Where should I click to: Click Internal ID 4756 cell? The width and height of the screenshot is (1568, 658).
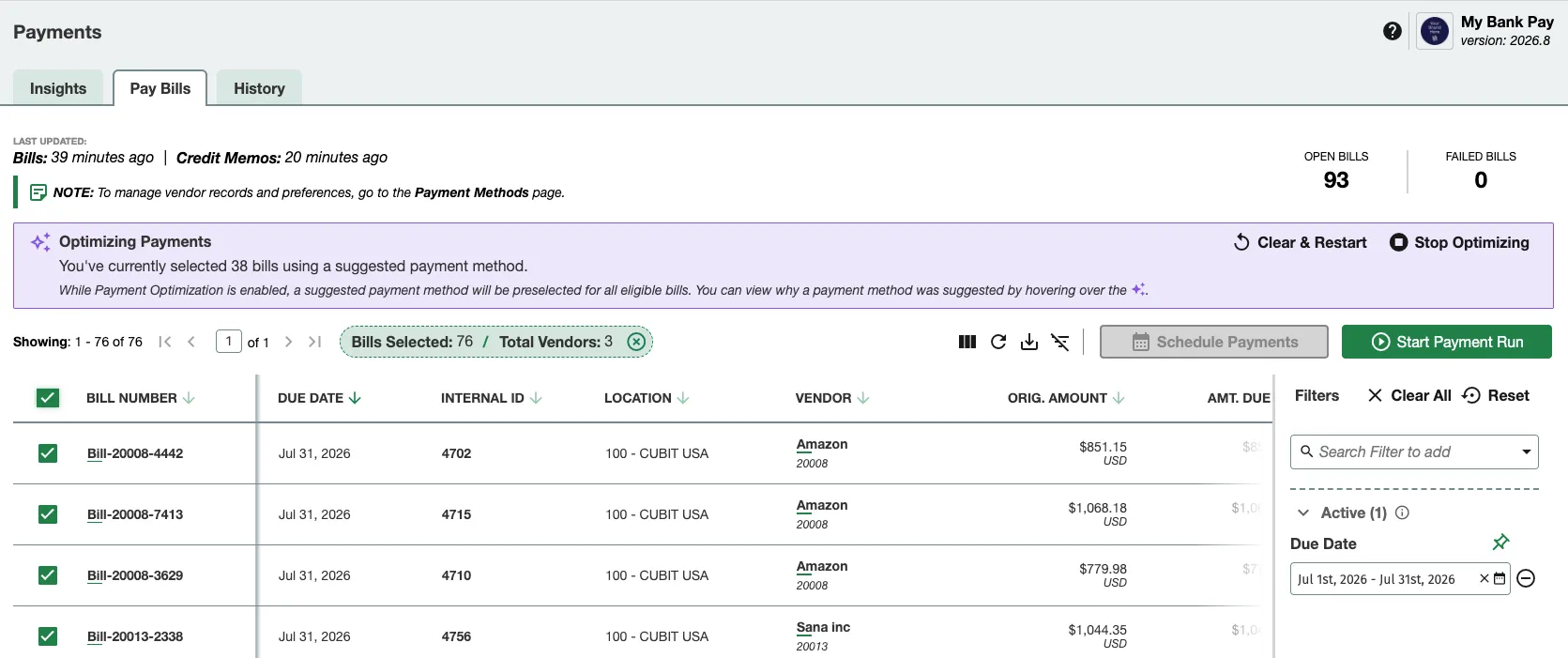tap(457, 636)
